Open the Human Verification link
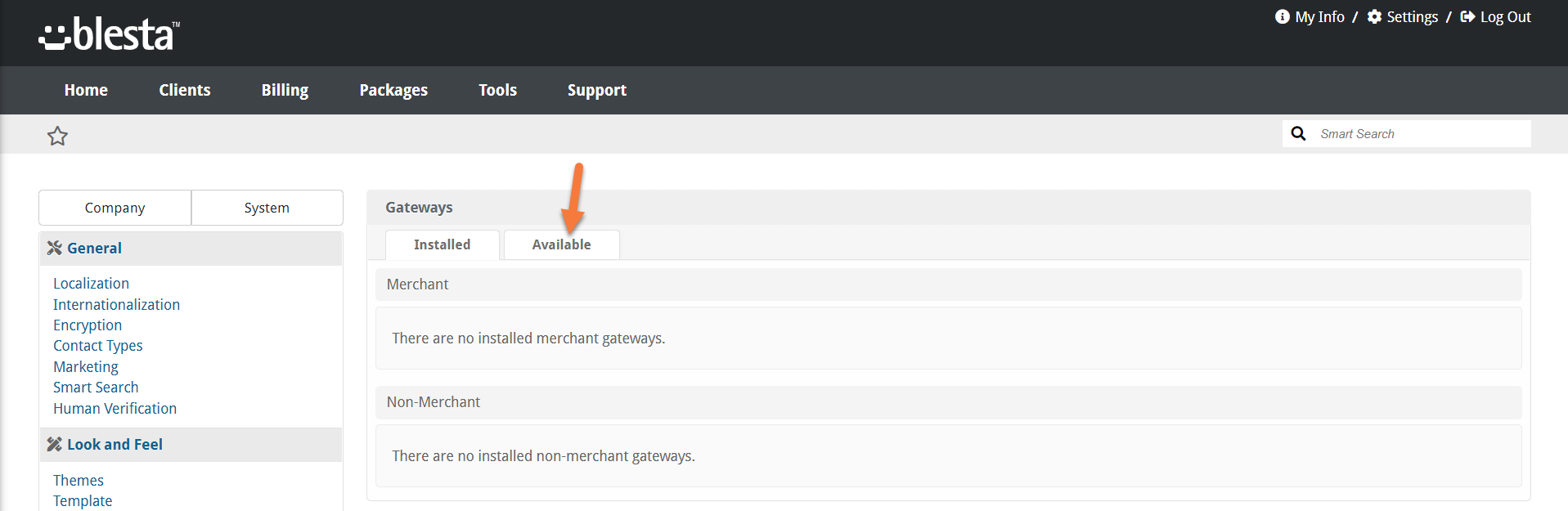 [x=115, y=409]
